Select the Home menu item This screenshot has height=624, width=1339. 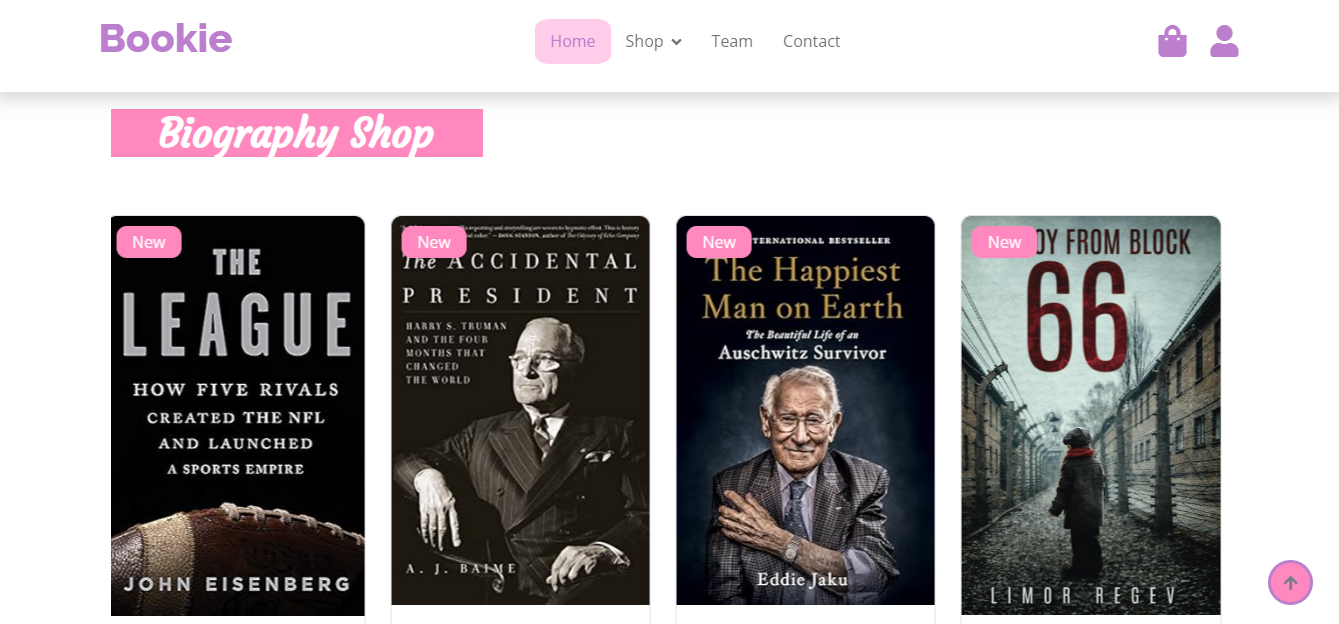point(572,41)
